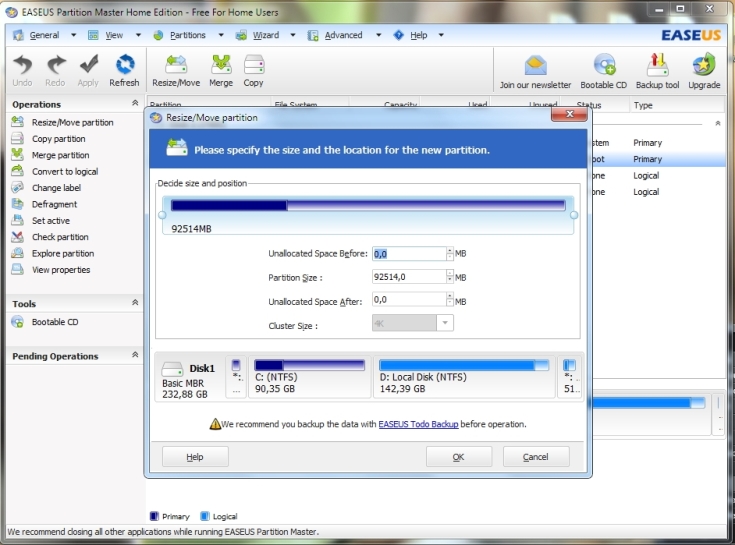Click the Cancel button
Image resolution: width=735 pixels, height=545 pixels.
tap(536, 457)
